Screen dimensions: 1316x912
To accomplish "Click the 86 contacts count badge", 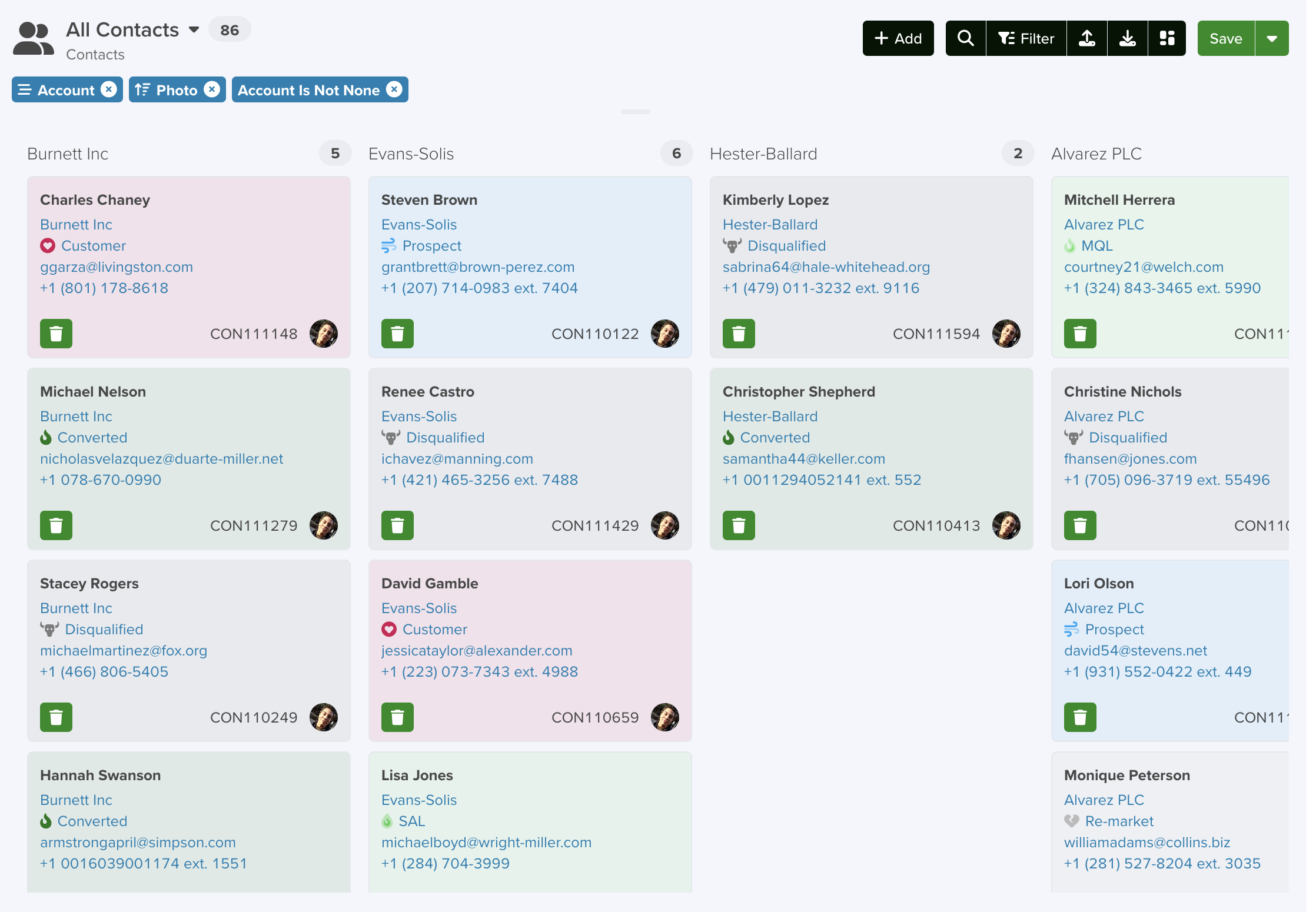I will (230, 29).
